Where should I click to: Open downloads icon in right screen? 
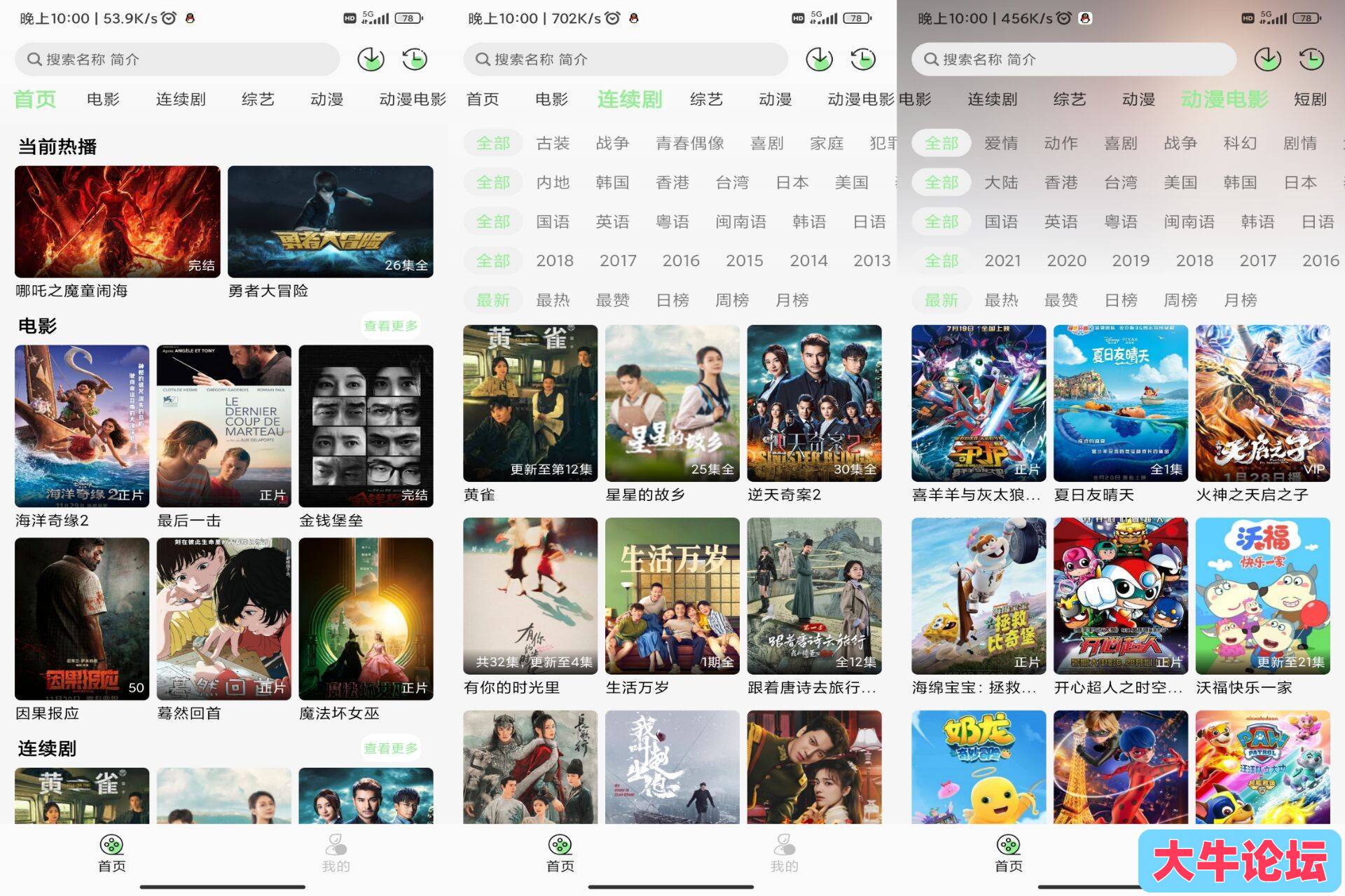(1267, 60)
